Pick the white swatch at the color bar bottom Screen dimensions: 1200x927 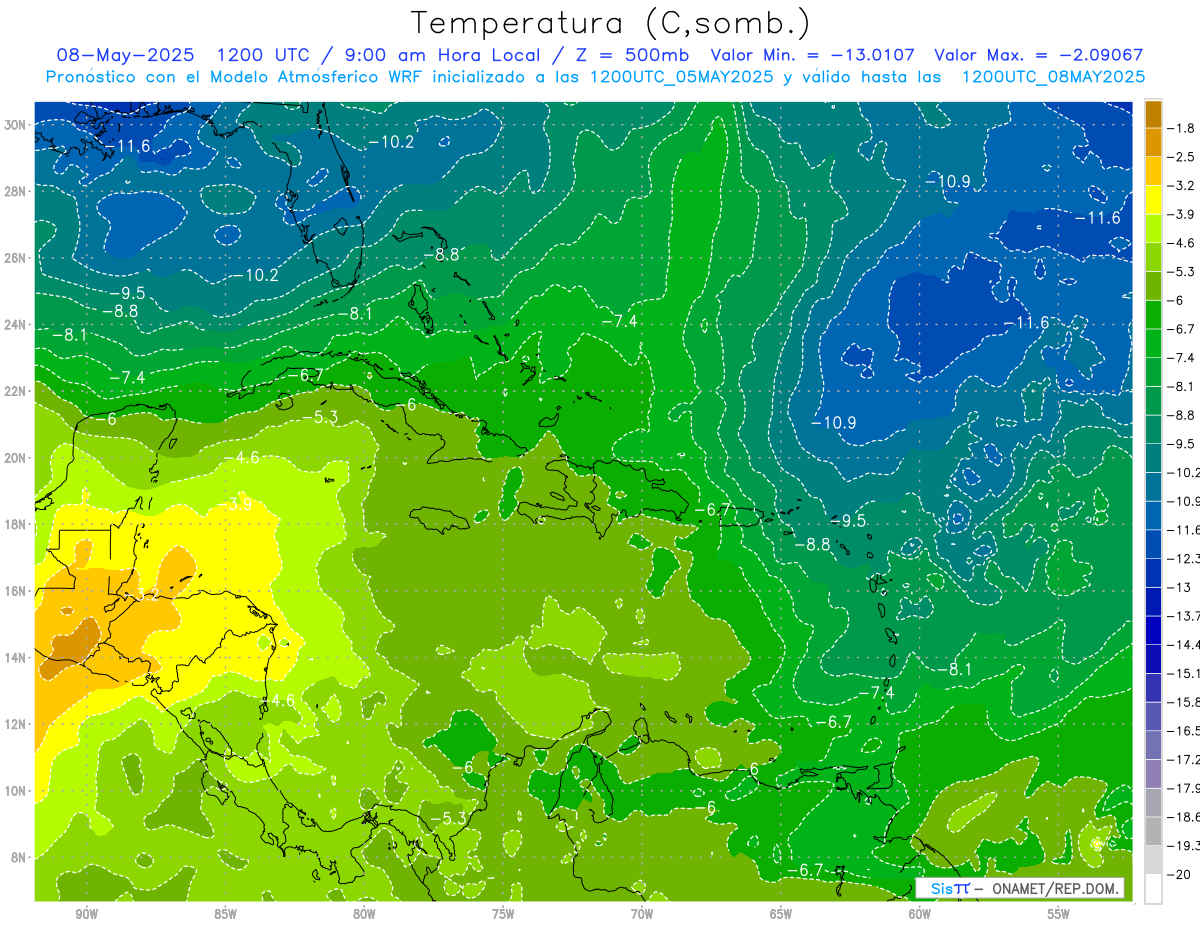[x=1153, y=888]
